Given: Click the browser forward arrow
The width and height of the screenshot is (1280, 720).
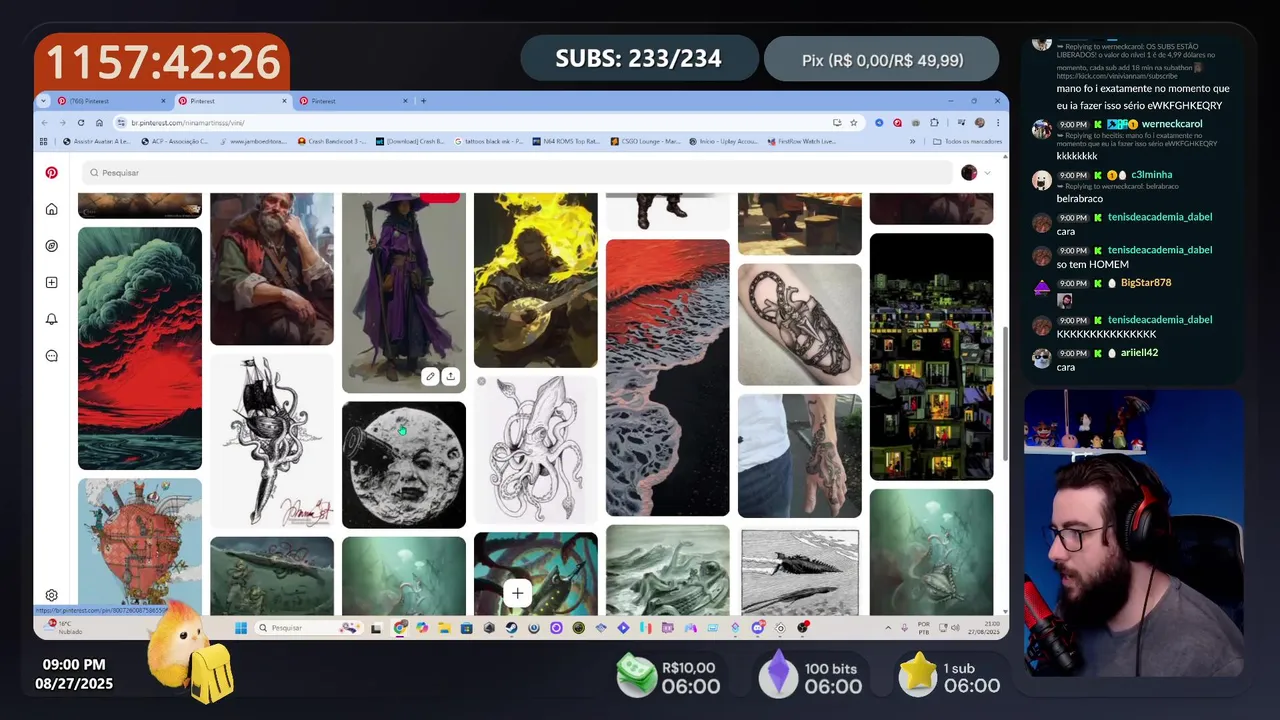Looking at the screenshot, I should 63,122.
